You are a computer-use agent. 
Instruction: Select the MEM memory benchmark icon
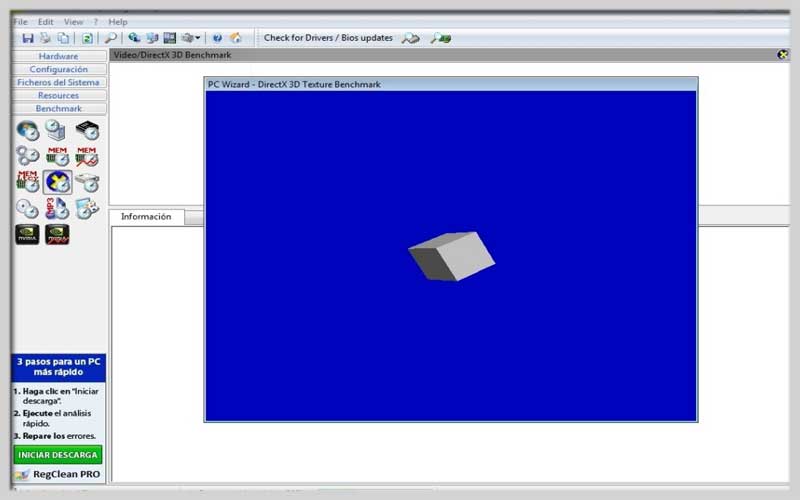[58, 157]
